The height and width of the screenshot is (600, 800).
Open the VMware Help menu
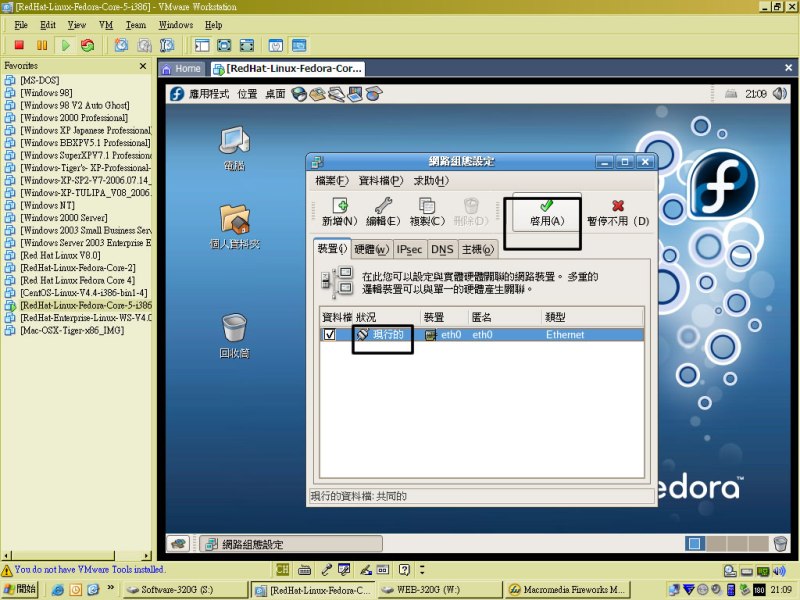213,25
